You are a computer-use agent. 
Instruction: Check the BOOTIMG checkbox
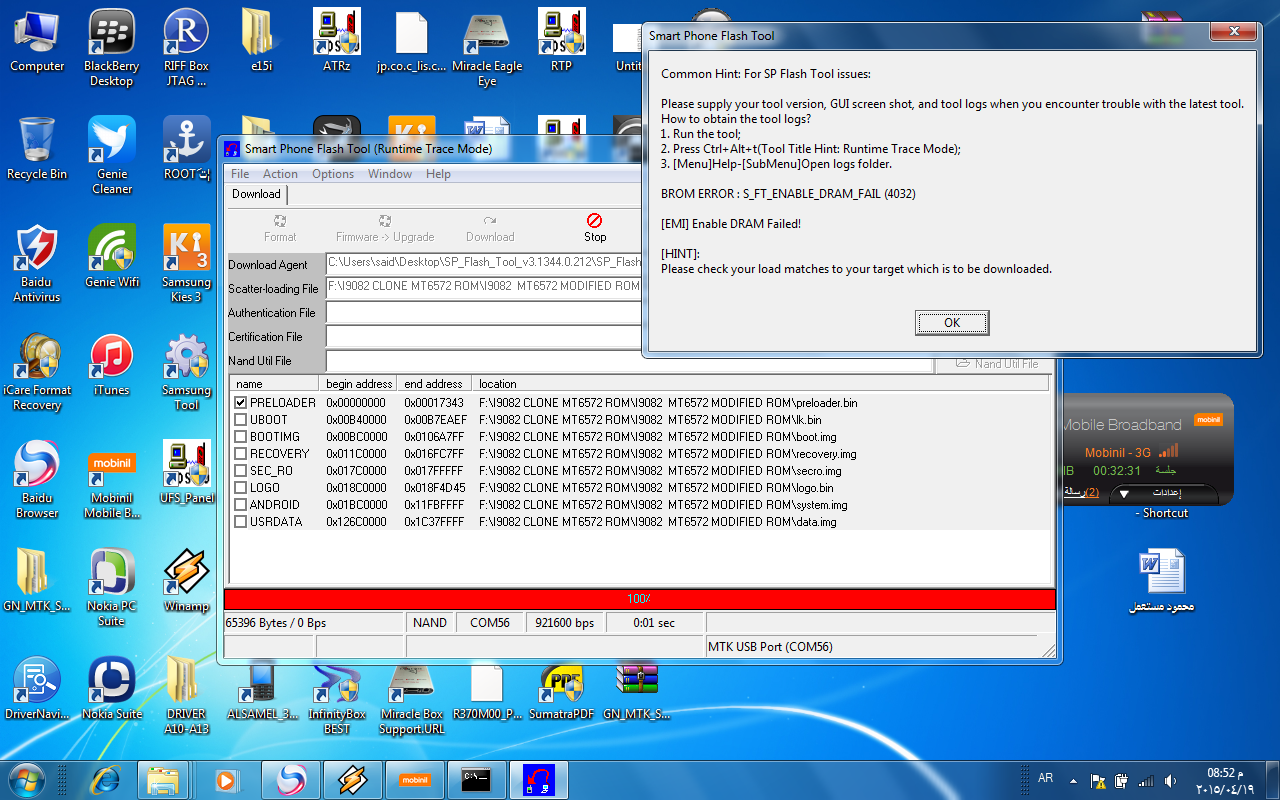coord(241,437)
